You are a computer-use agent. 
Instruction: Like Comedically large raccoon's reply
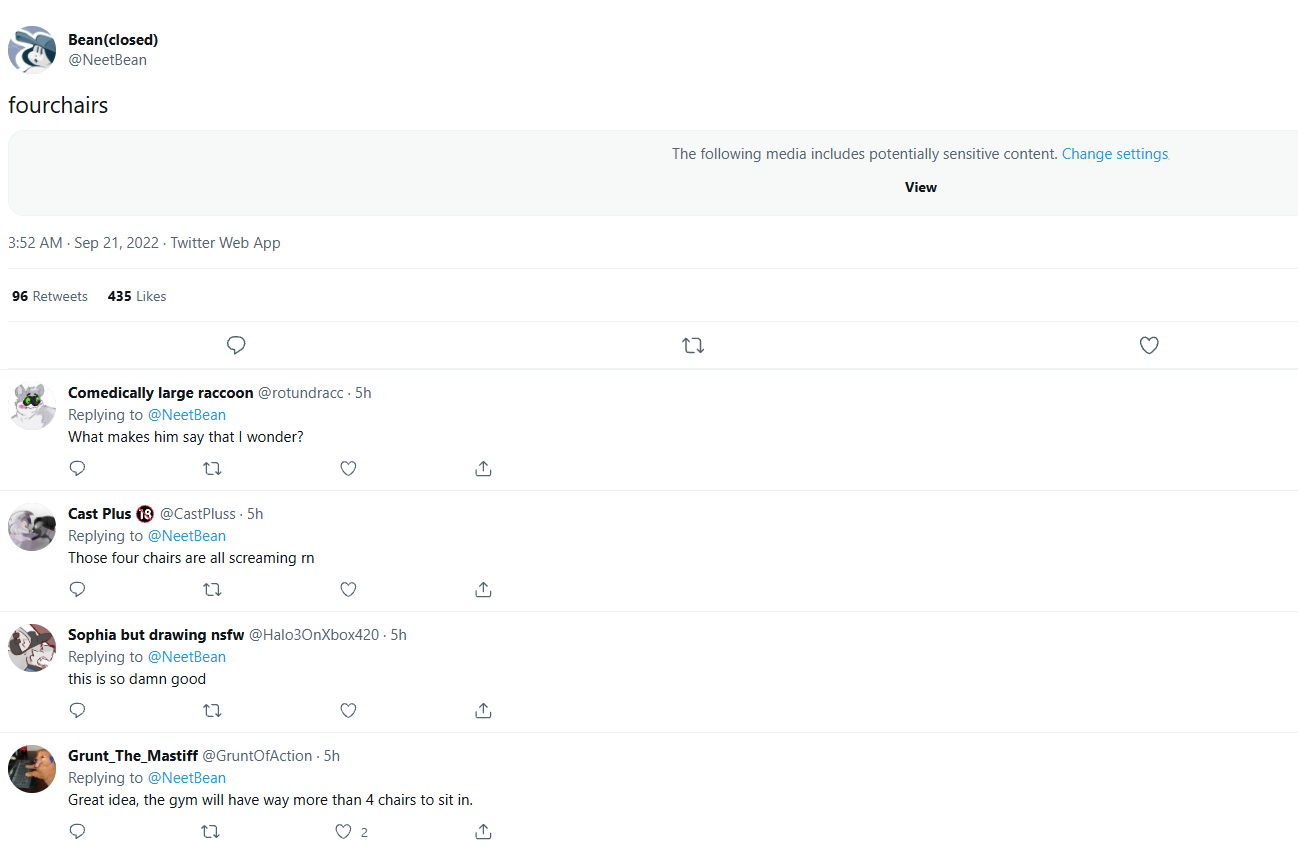click(x=348, y=468)
